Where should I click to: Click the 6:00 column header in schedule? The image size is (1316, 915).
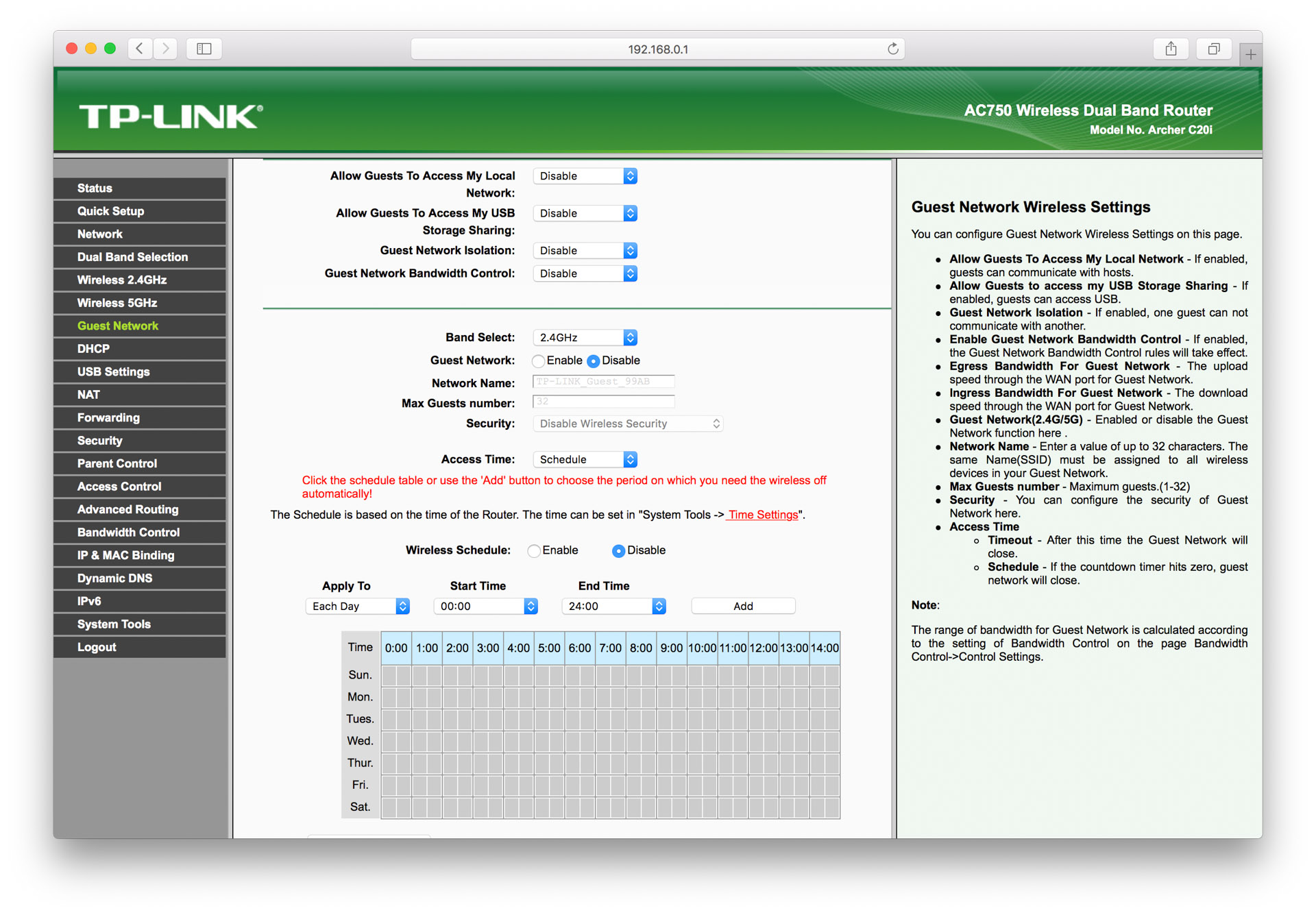pos(580,648)
